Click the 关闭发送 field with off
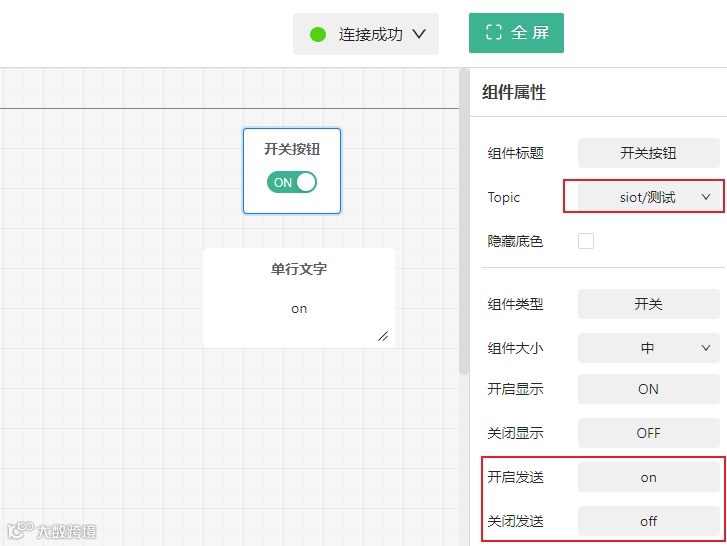 point(649,521)
